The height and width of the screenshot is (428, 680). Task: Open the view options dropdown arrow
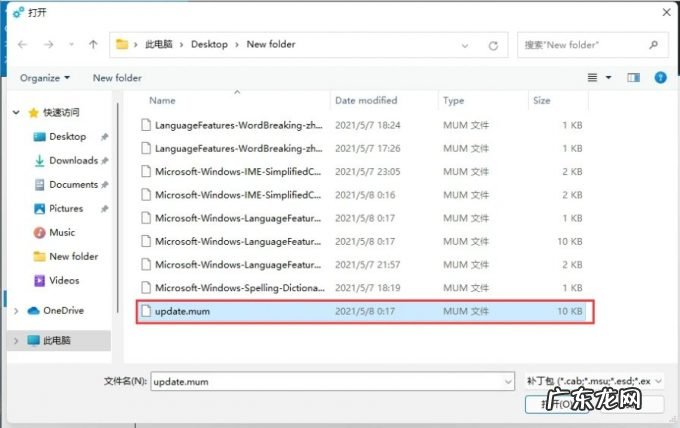click(x=608, y=78)
